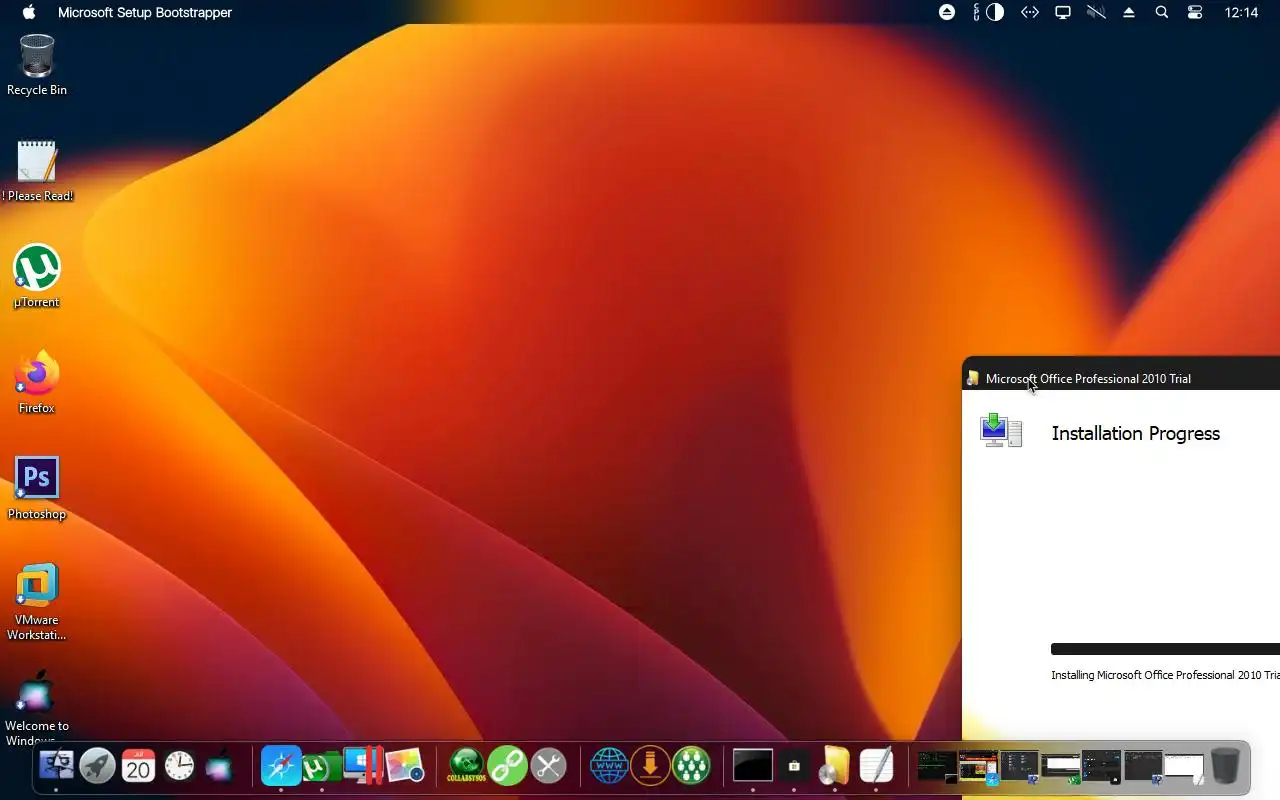Open Finder in the dock
The height and width of the screenshot is (800, 1280).
pos(56,766)
